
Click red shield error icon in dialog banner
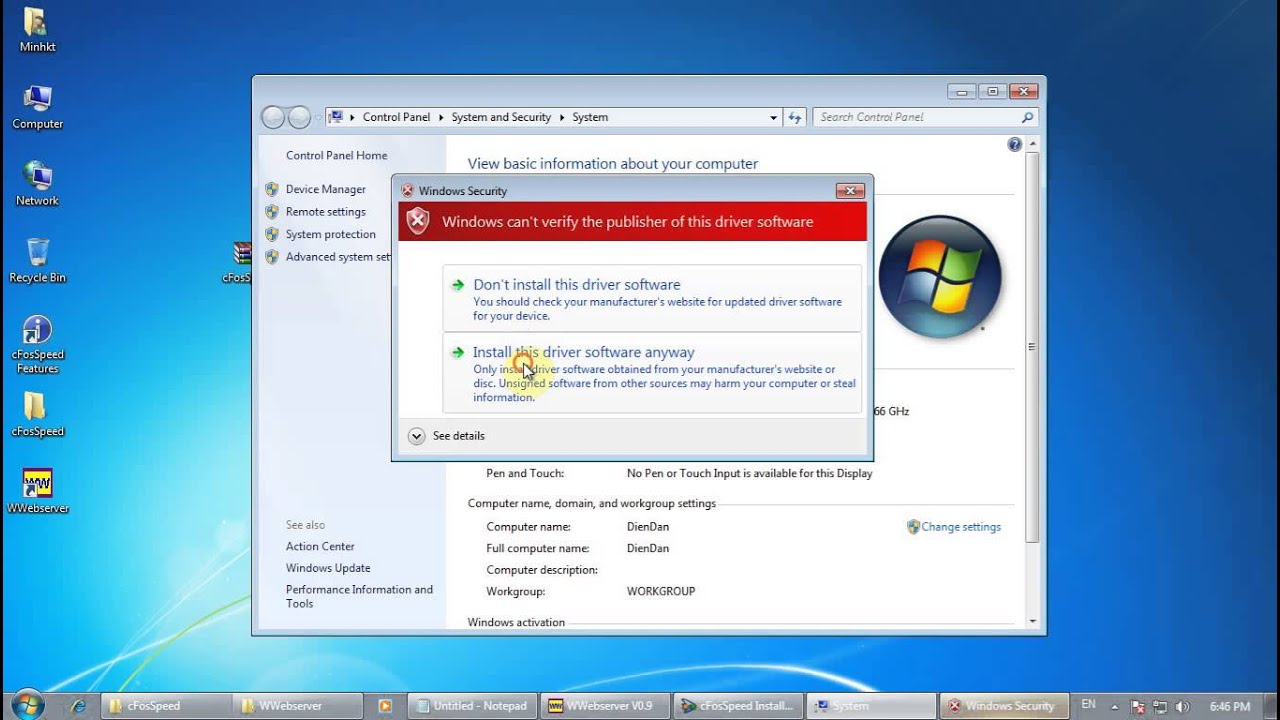pyautogui.click(x=418, y=221)
